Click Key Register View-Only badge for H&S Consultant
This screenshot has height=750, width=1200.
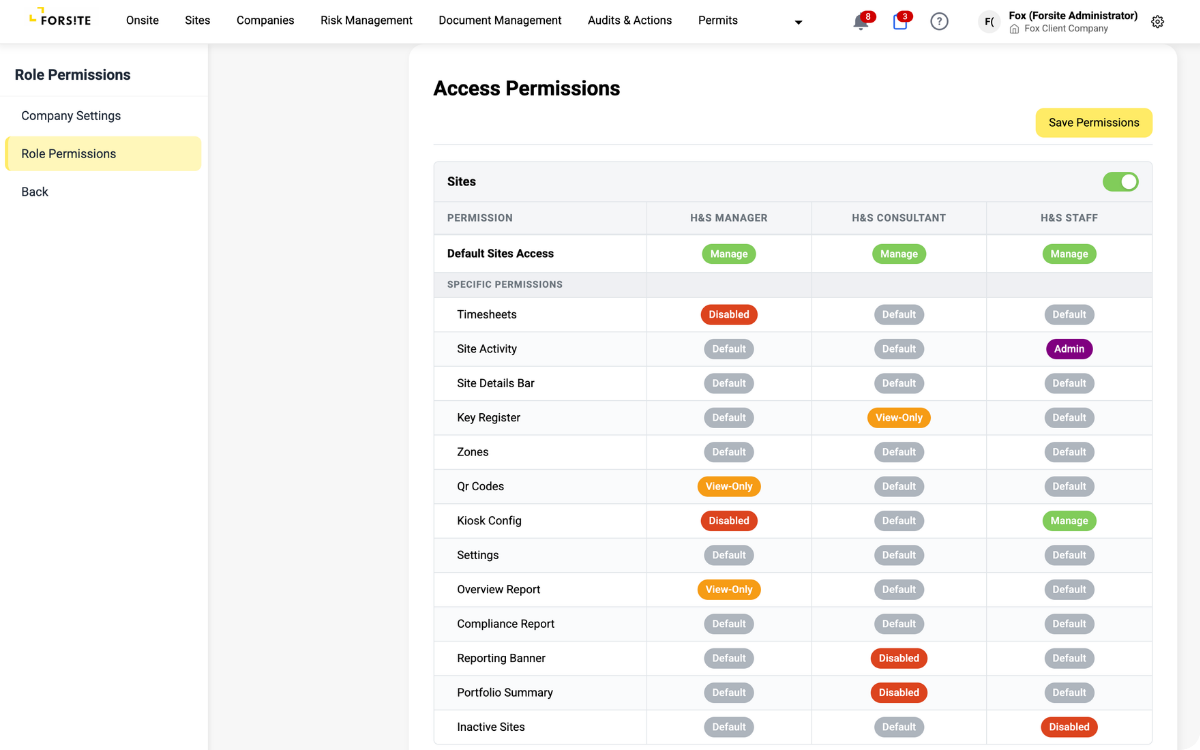pyautogui.click(x=899, y=418)
